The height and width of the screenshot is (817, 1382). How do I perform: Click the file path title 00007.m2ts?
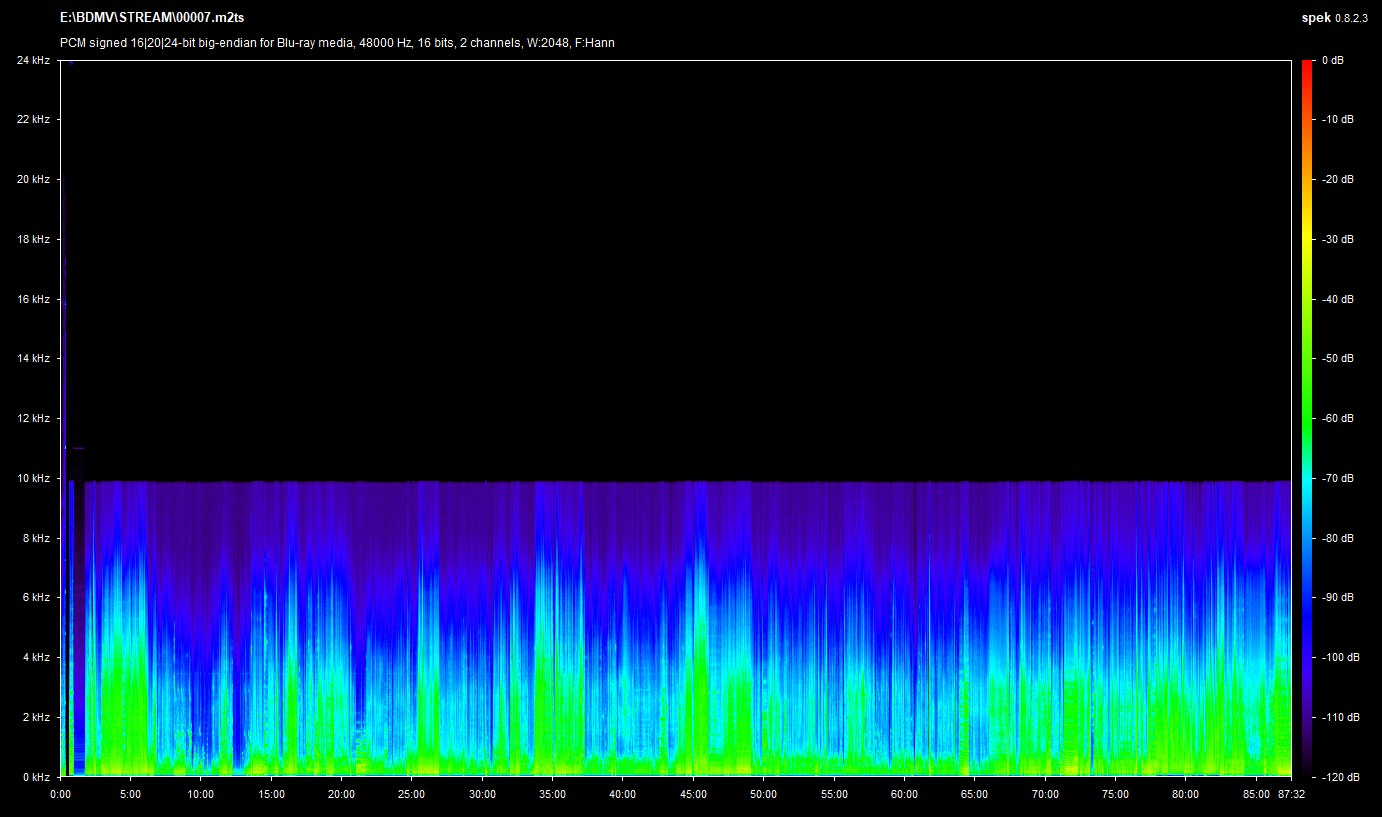[x=152, y=18]
